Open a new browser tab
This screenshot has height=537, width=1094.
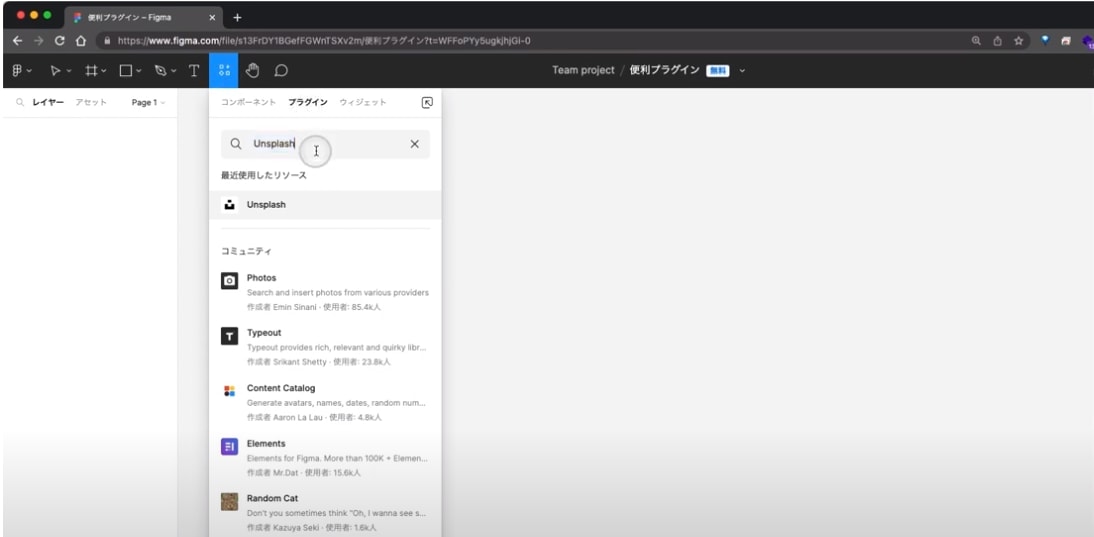pos(237,17)
